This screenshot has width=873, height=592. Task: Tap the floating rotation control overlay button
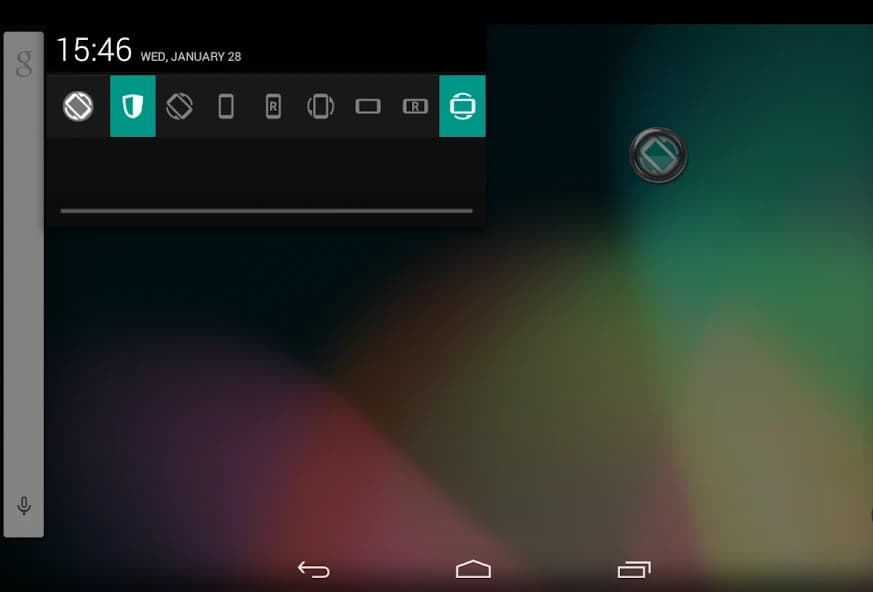coord(659,155)
